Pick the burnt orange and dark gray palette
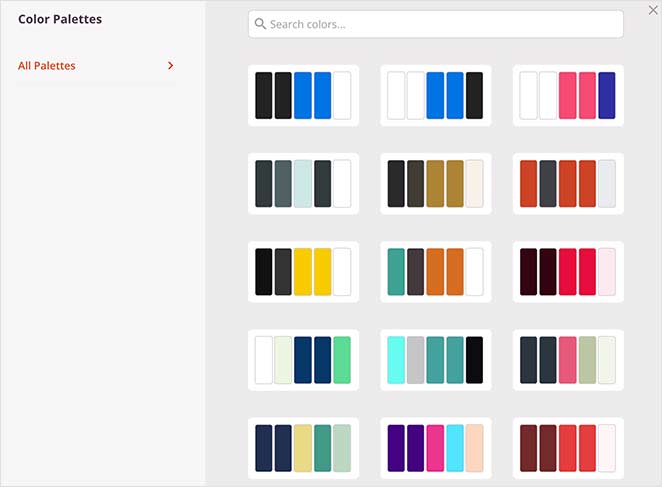The width and height of the screenshot is (662, 487). click(x=567, y=184)
